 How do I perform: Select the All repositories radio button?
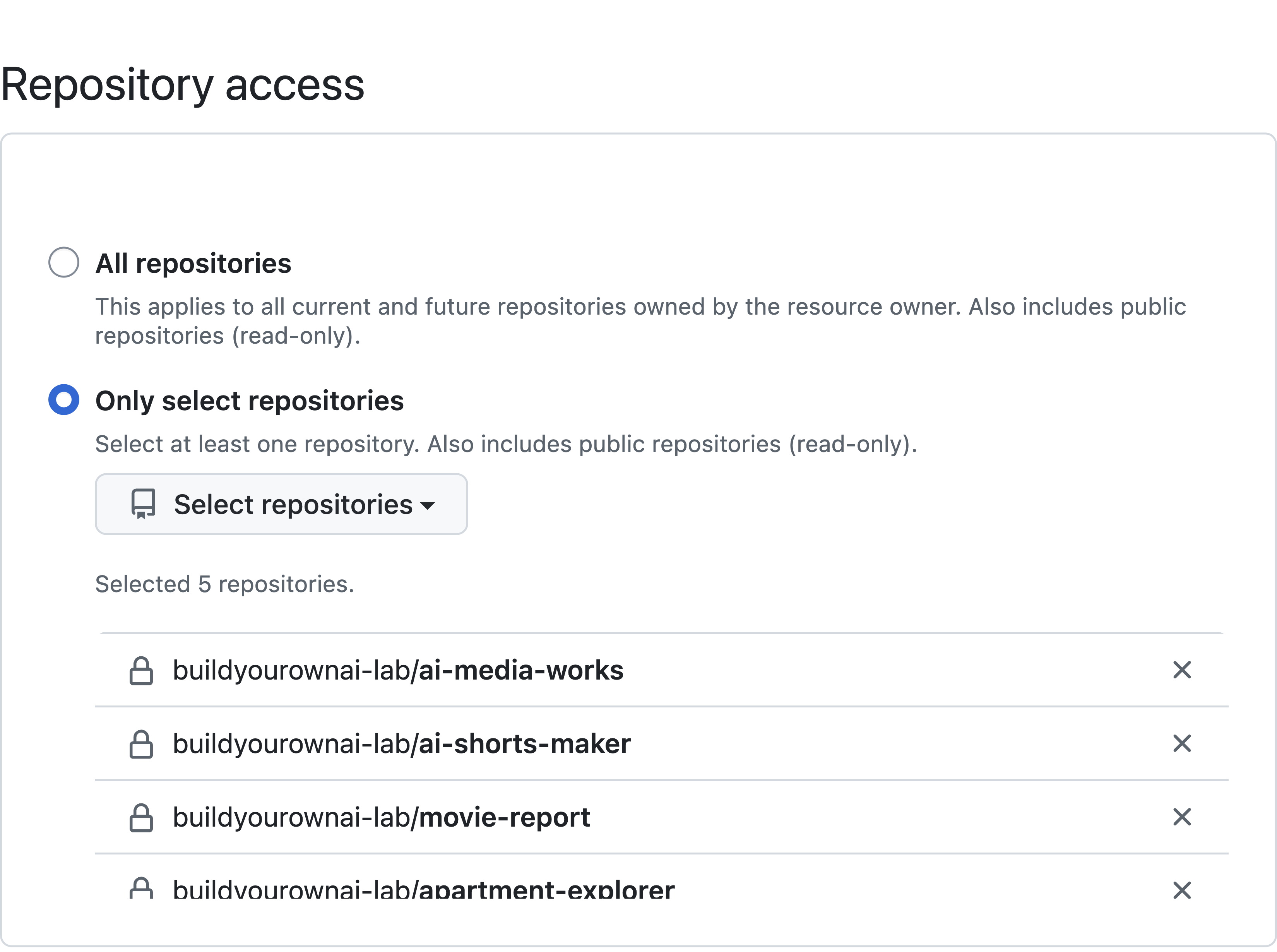64,262
